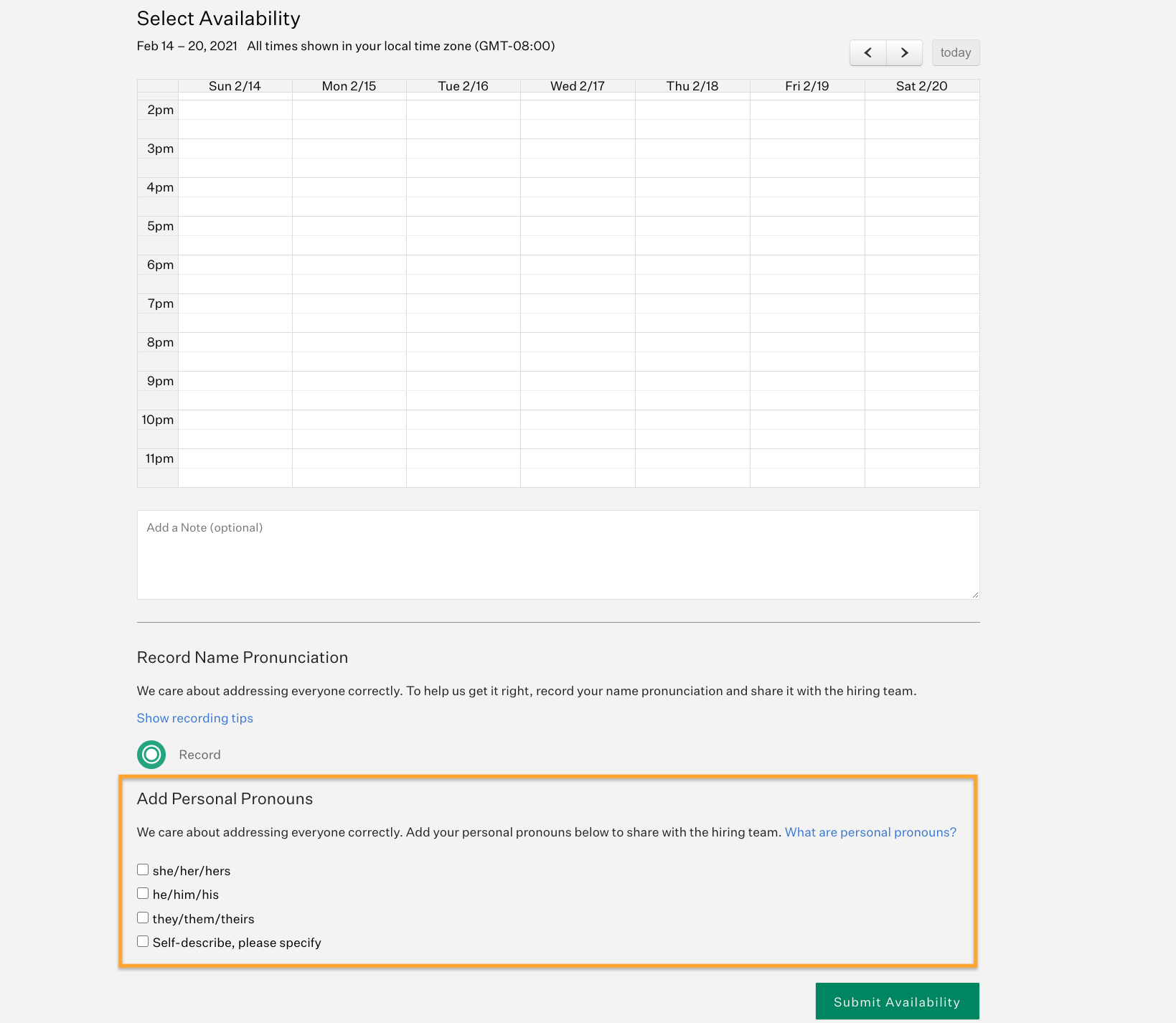The image size is (1176, 1023).
Task: Click the 11pm slot on Fri 2/19
Action: (807, 458)
